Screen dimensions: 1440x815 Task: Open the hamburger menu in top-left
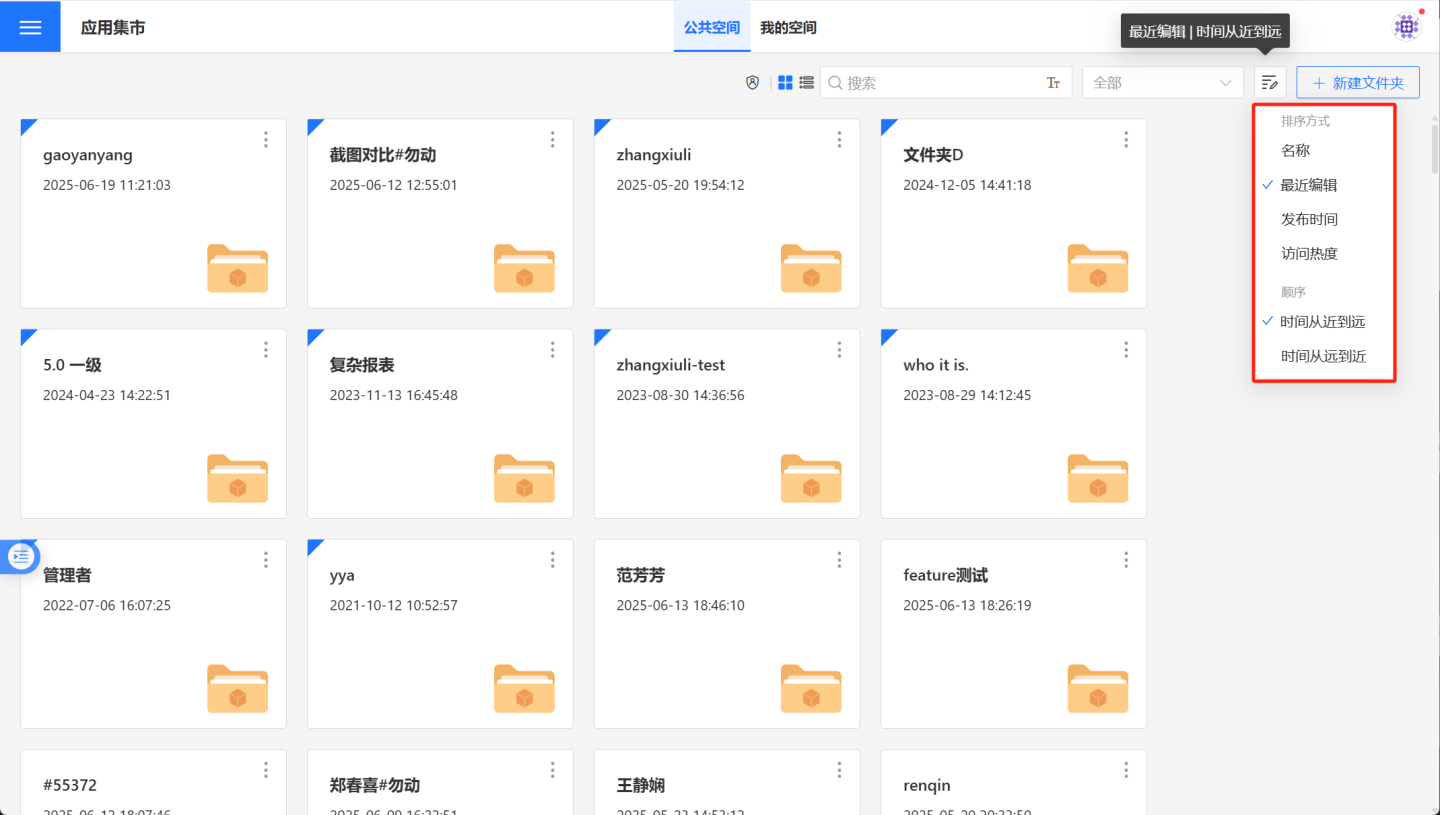[x=30, y=27]
